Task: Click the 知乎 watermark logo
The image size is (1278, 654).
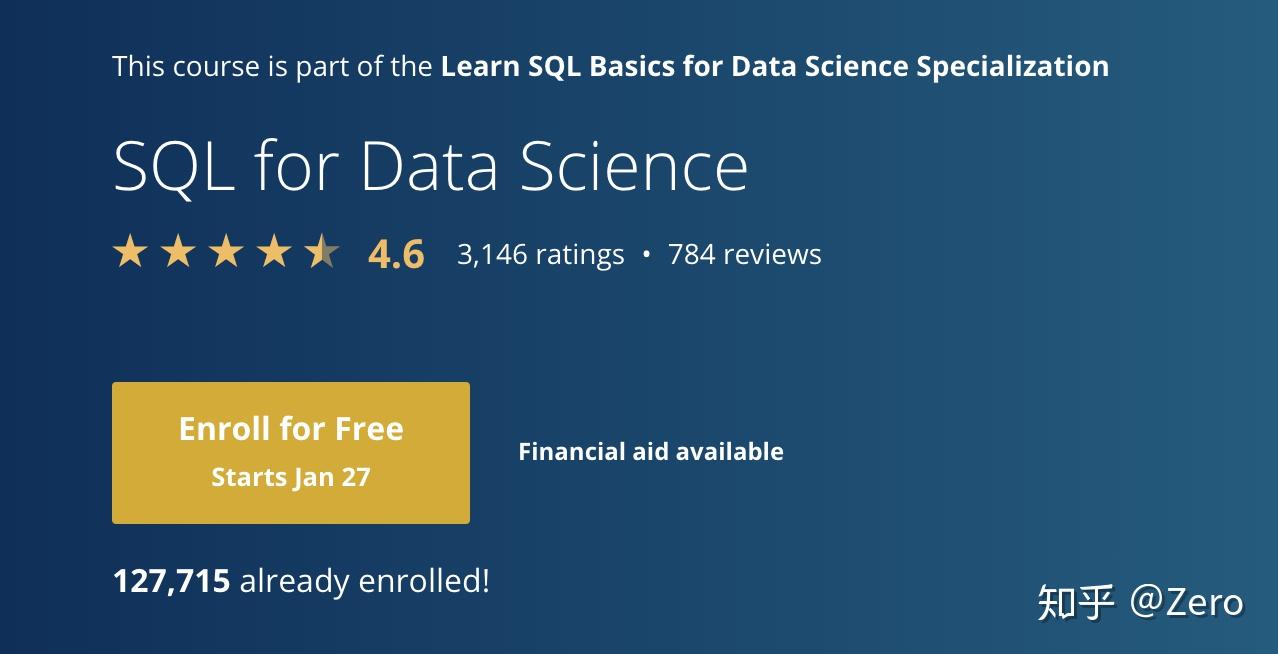Action: (x=1075, y=603)
